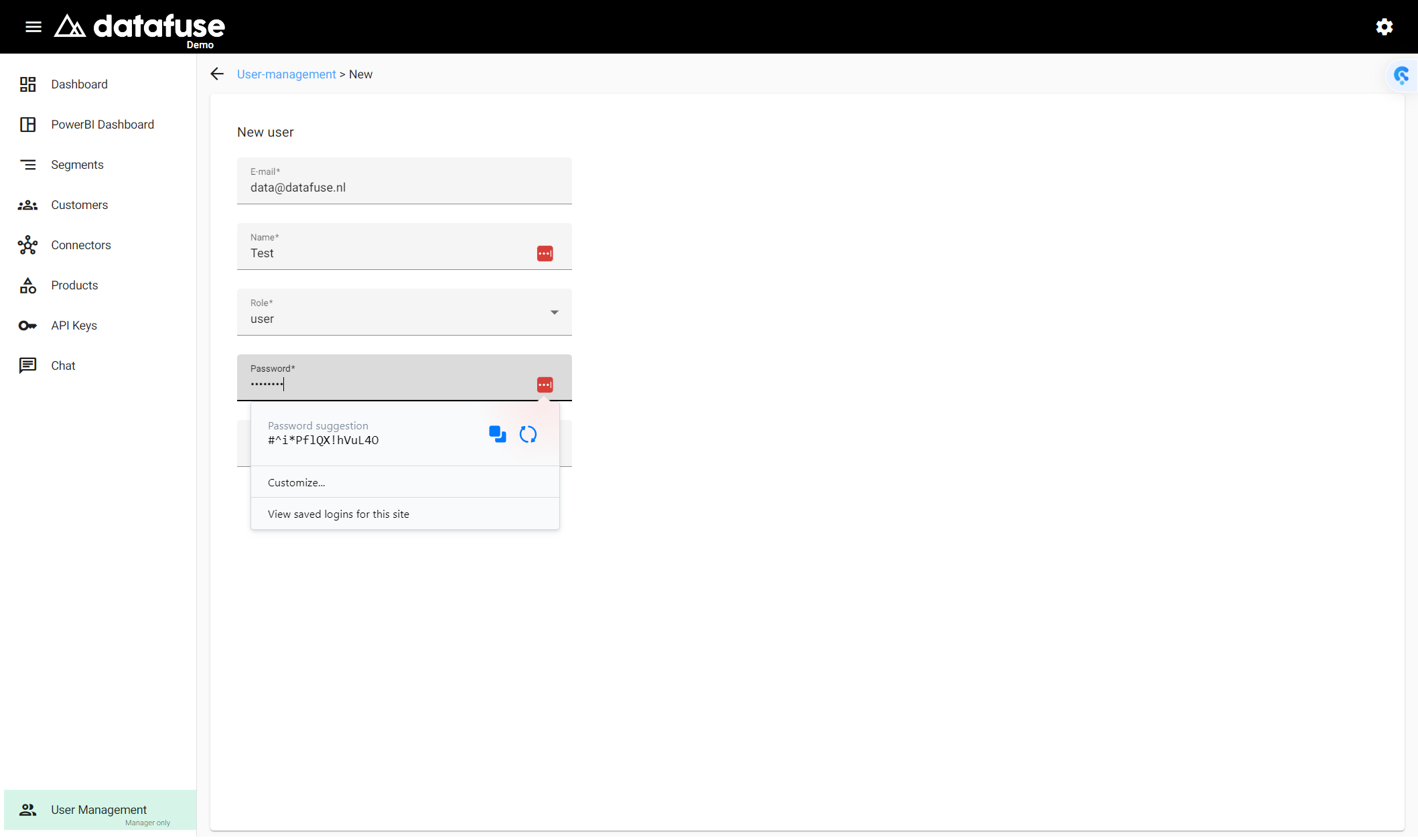
Task: Click the User-management breadcrumb link
Action: coord(286,74)
